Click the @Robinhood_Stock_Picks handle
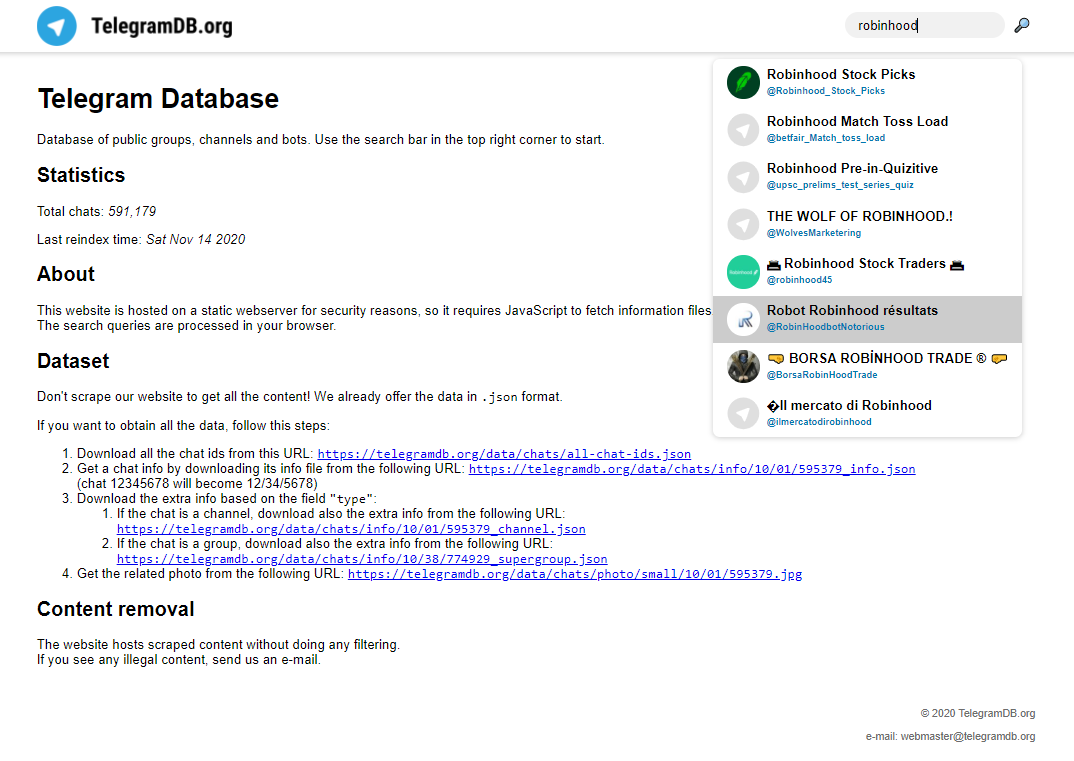The width and height of the screenshot is (1074, 761). click(x=825, y=91)
